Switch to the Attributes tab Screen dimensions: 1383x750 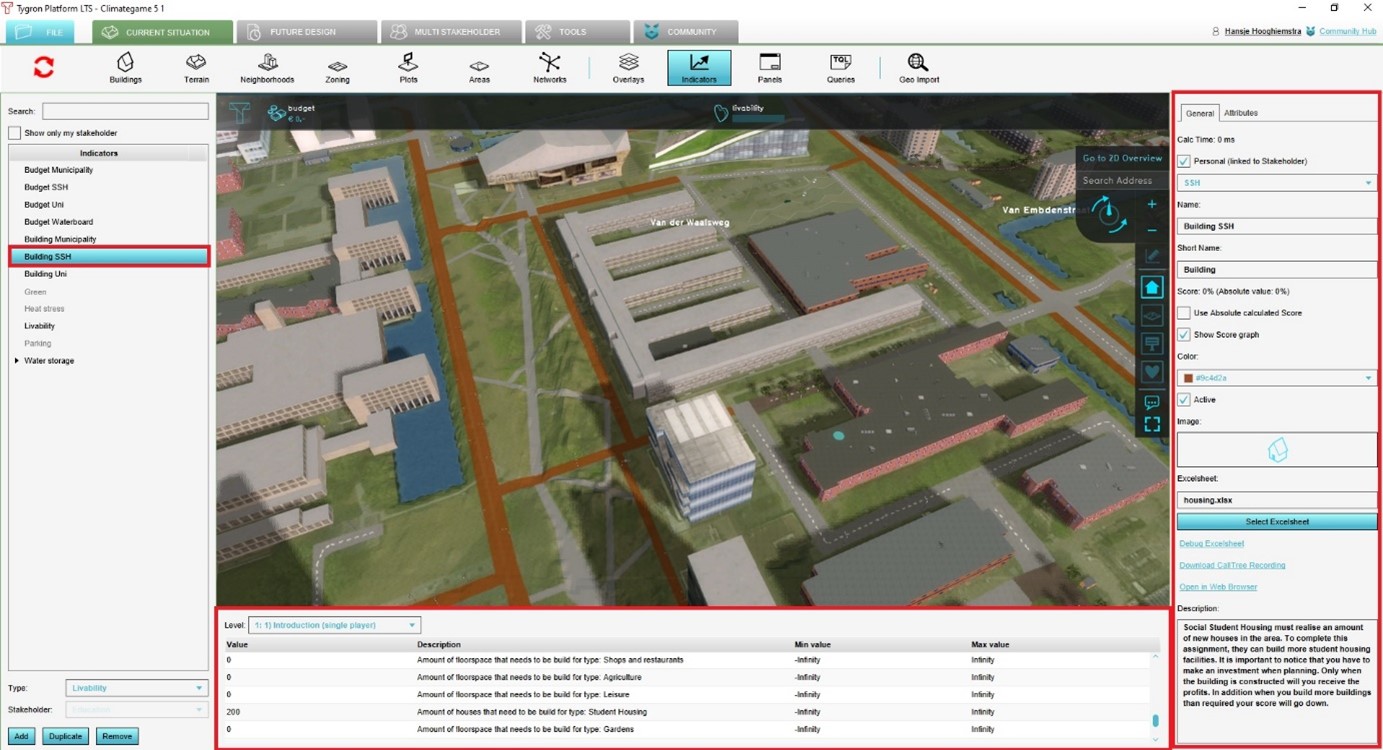click(1241, 113)
